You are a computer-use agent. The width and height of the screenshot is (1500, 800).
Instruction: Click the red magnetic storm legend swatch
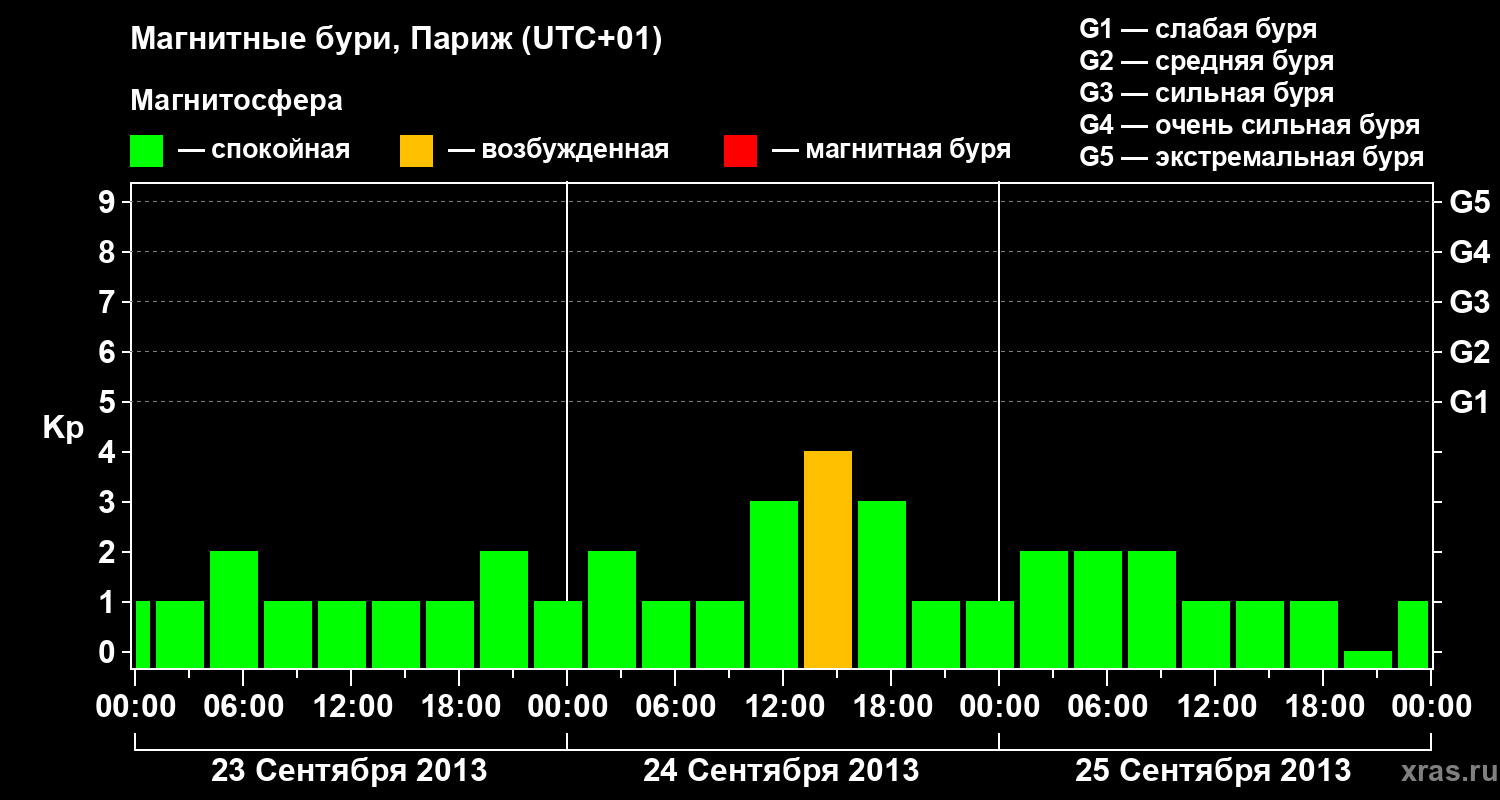[x=740, y=151]
